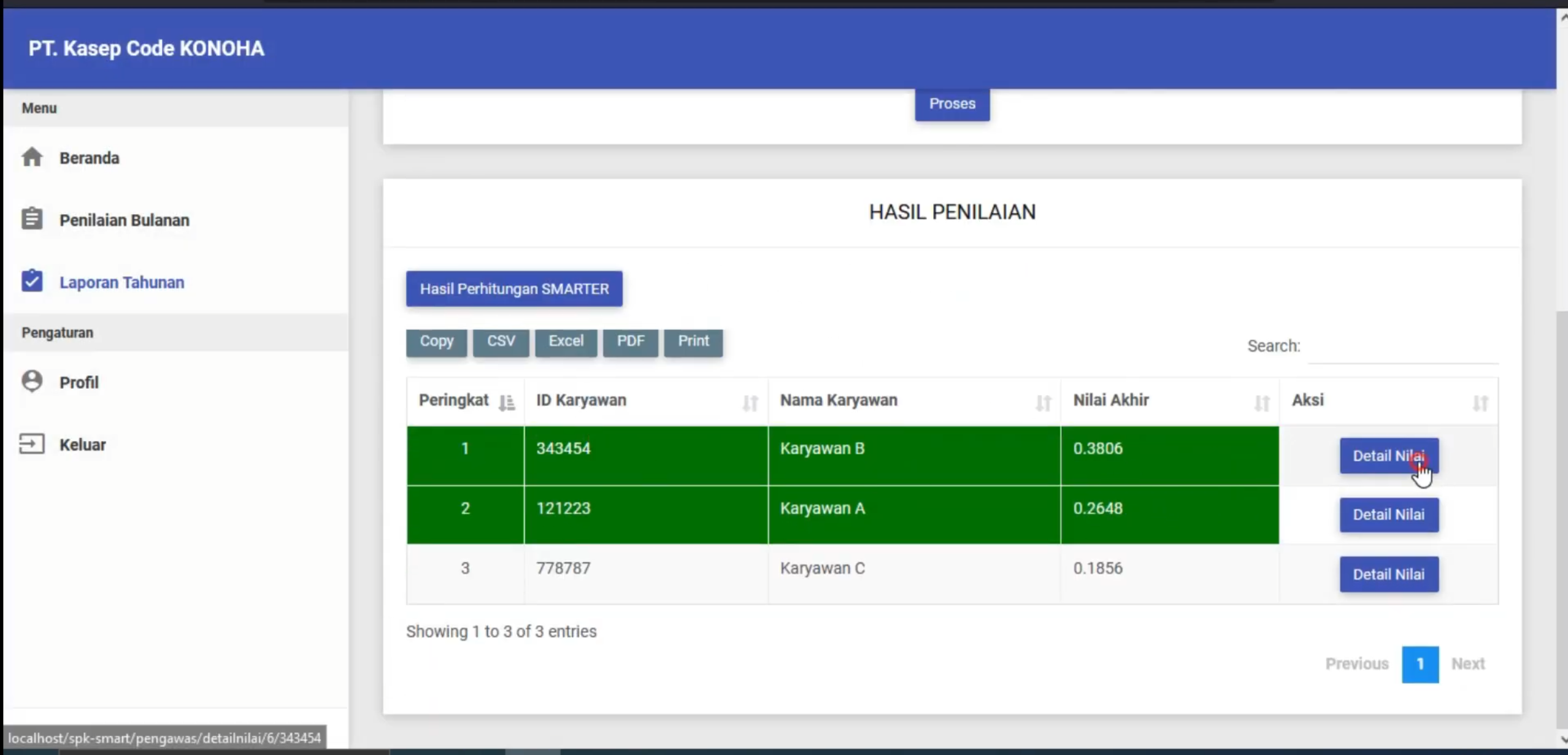This screenshot has width=1568, height=755.
Task: Click ID cell 121223
Action: [646, 515]
